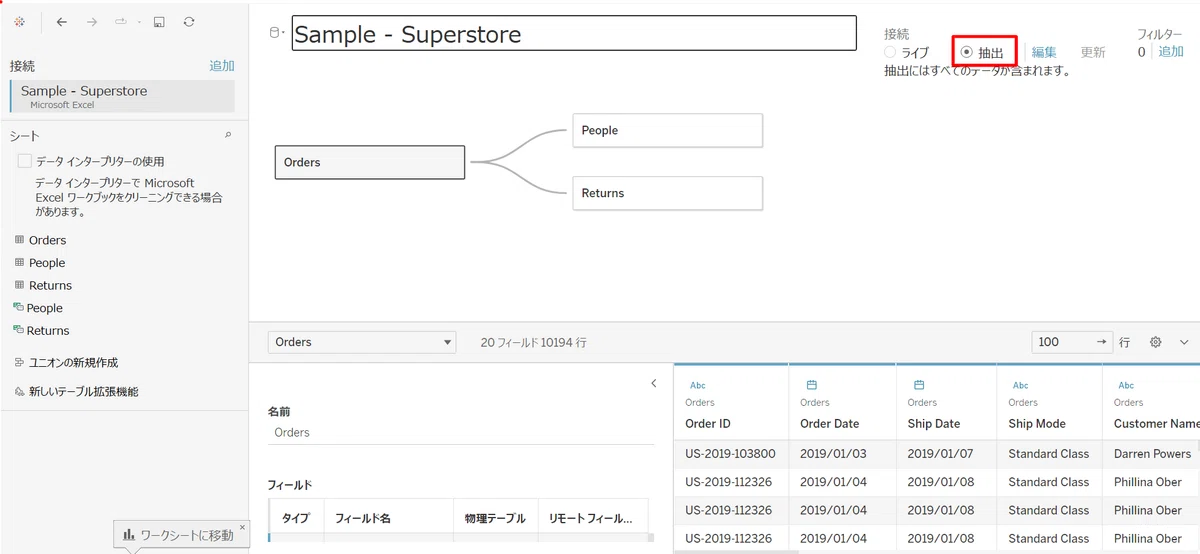Click the 更新 extract refresh link
The image size is (1200, 554).
1093,52
